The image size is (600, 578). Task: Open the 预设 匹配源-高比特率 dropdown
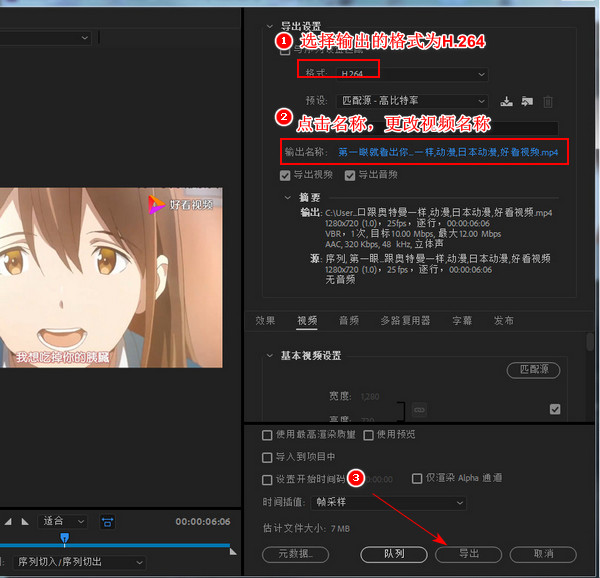pos(412,101)
